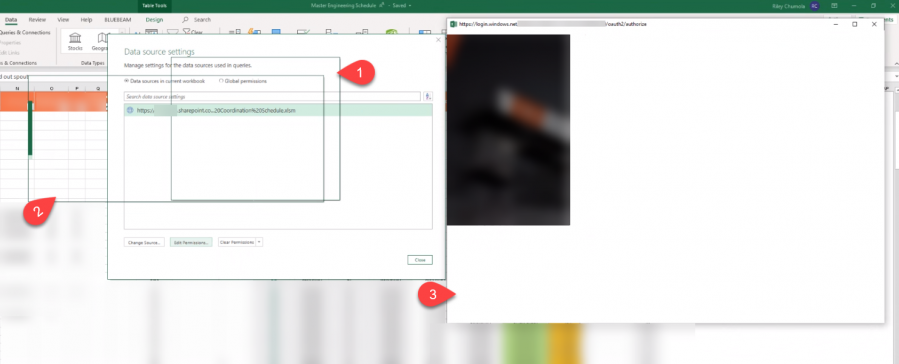Choose the Stocks data type

click(x=75, y=41)
